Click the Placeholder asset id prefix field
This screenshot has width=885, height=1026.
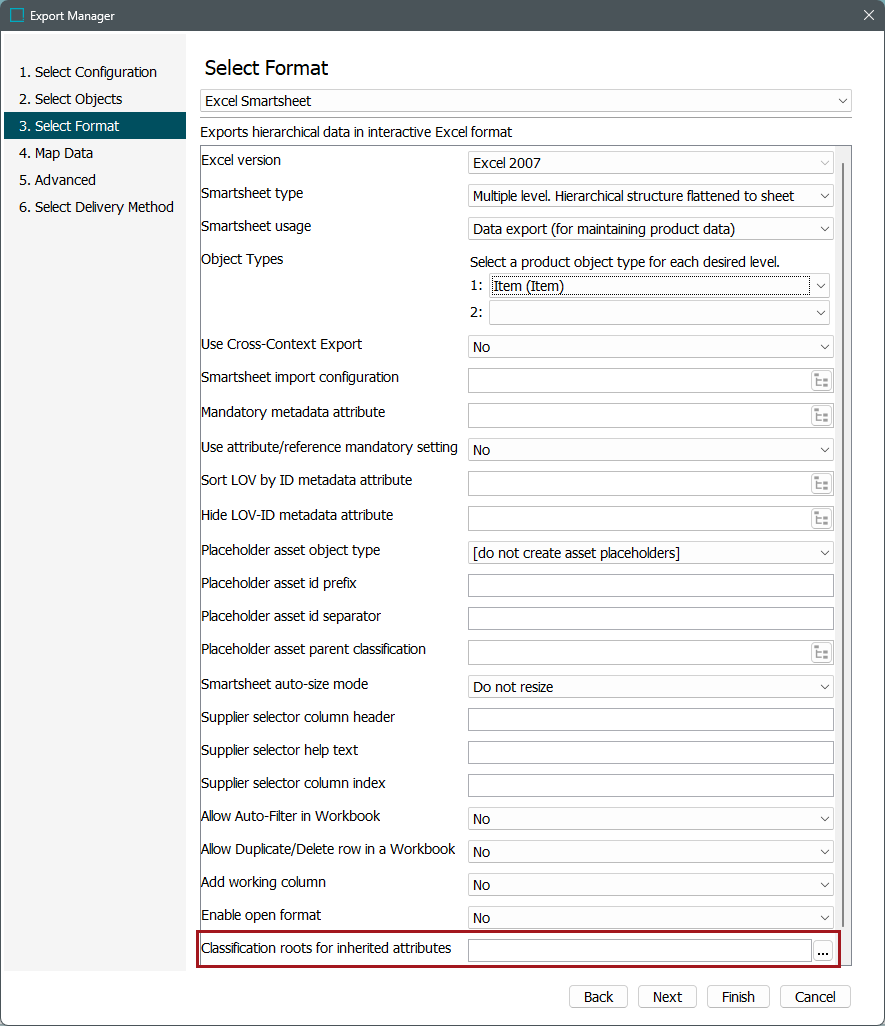651,586
